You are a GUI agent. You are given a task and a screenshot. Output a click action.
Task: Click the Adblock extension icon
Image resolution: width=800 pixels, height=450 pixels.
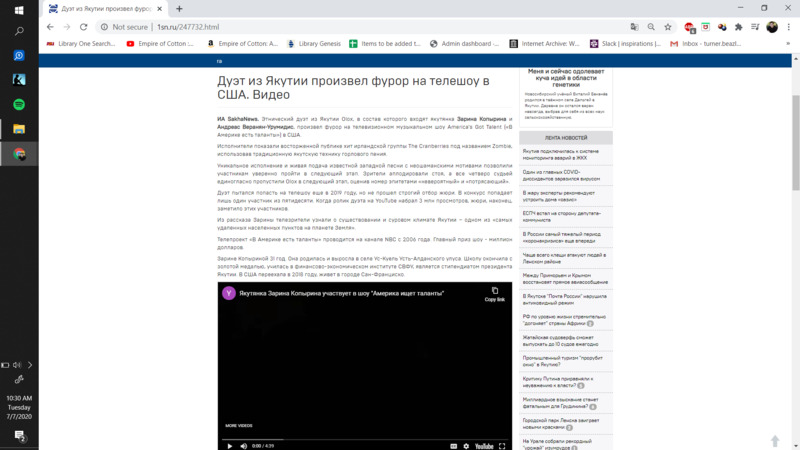pyautogui.click(x=690, y=27)
